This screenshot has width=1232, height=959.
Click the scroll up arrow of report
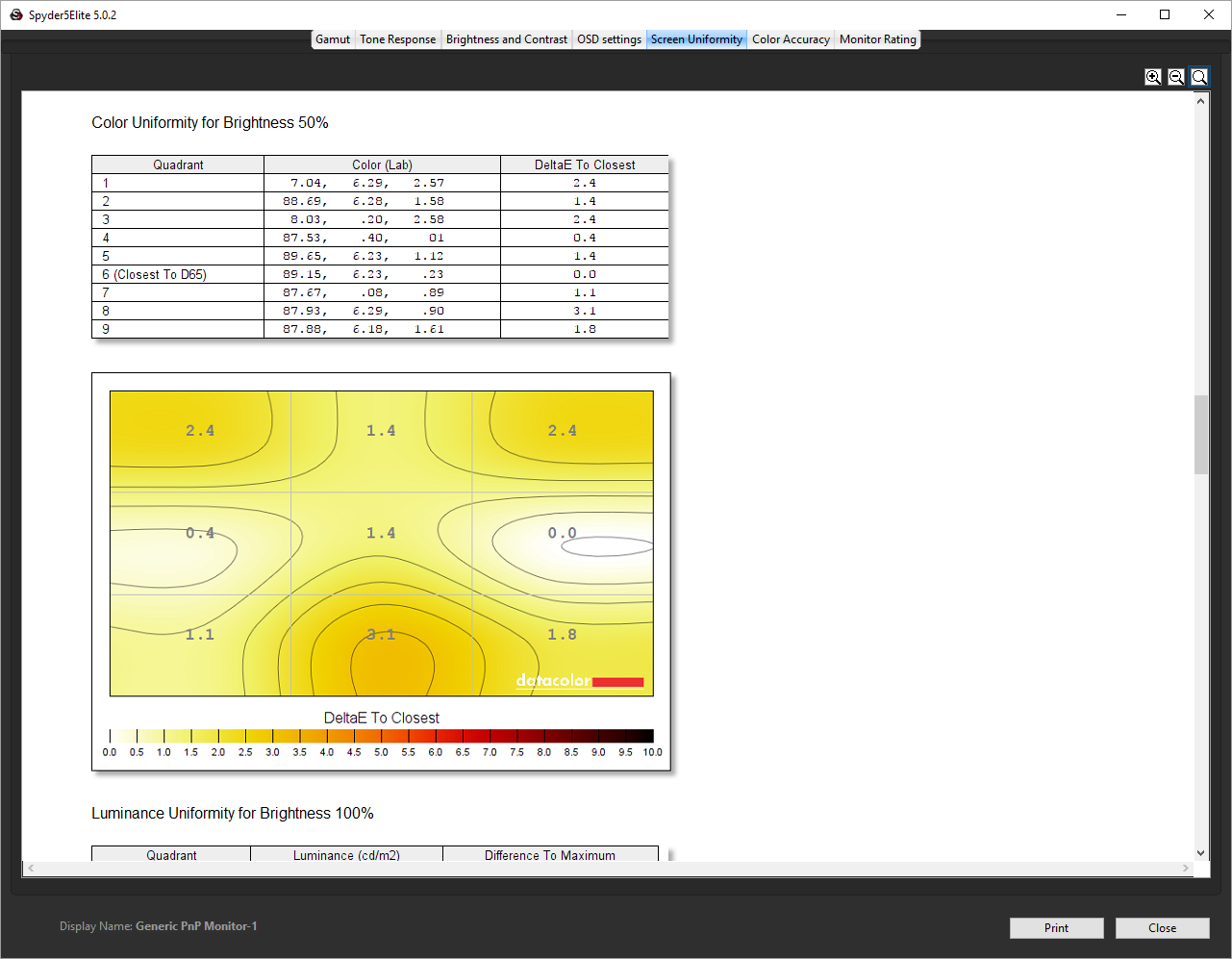click(1200, 100)
